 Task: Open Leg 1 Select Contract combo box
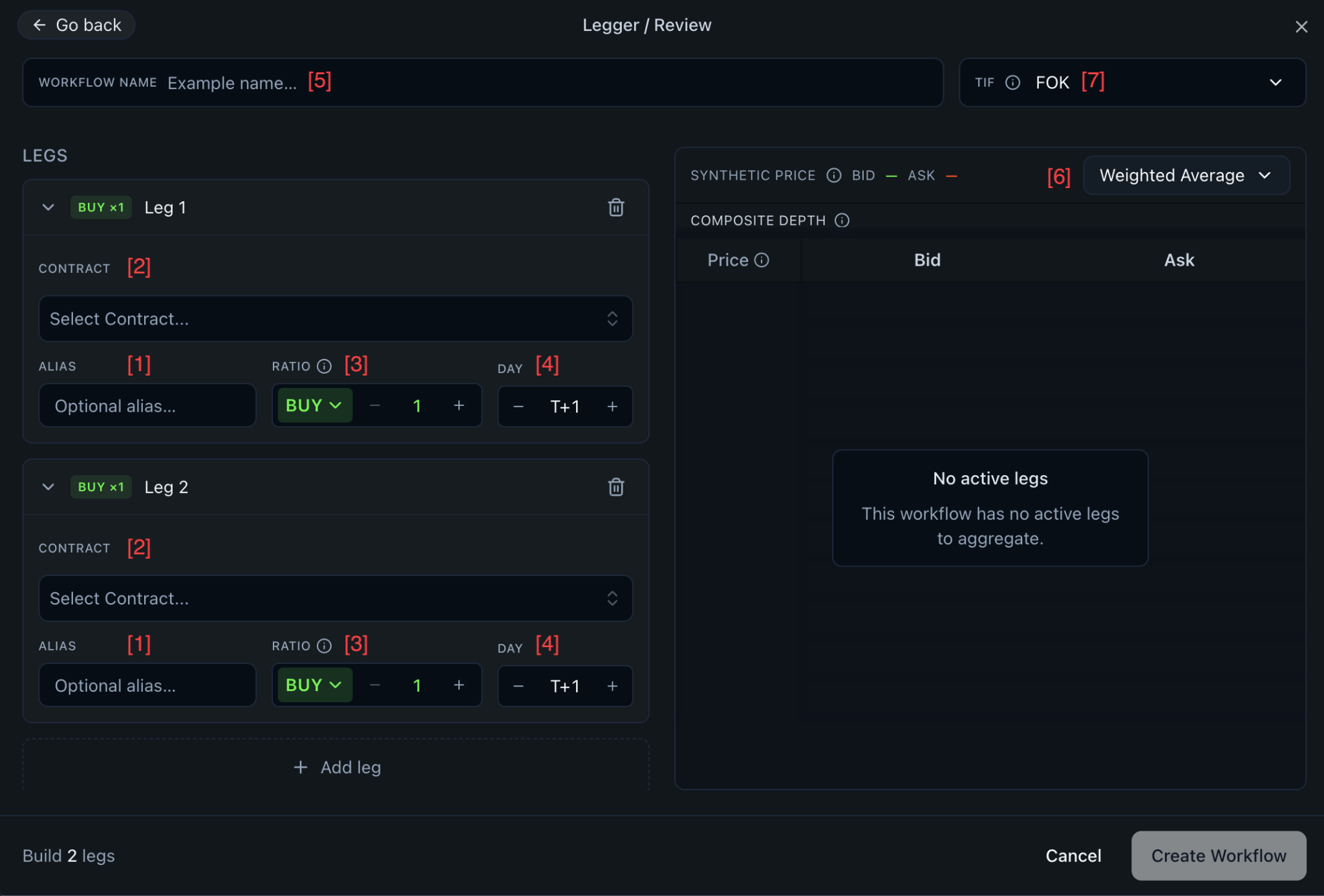336,319
